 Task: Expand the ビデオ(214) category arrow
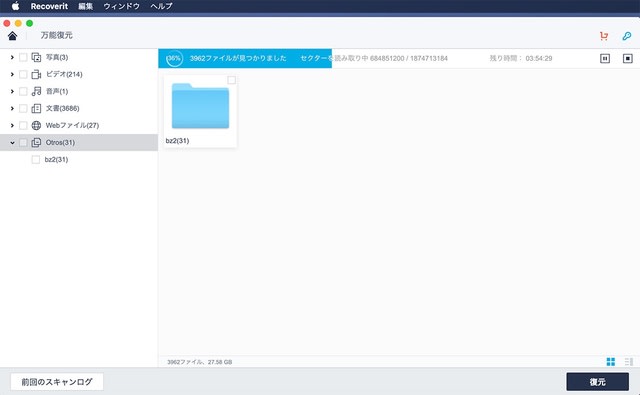coord(12,74)
